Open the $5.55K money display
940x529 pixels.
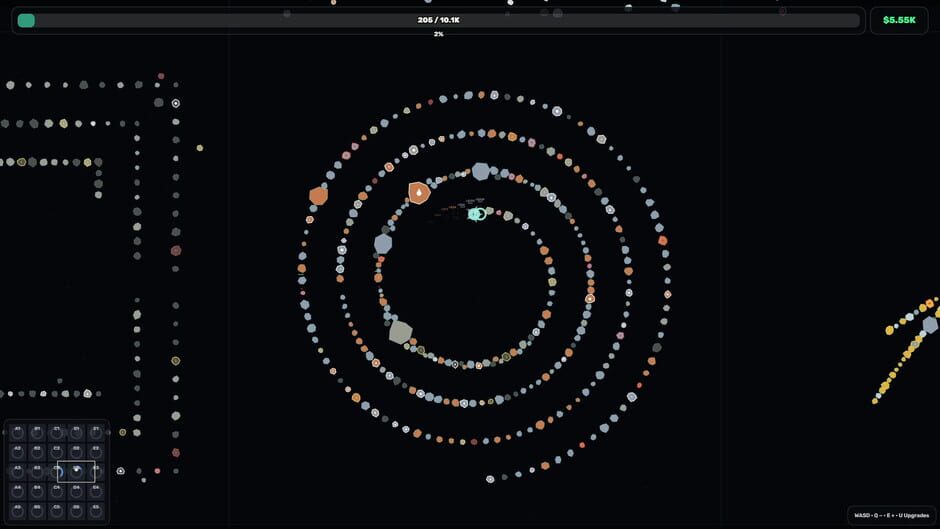899,20
